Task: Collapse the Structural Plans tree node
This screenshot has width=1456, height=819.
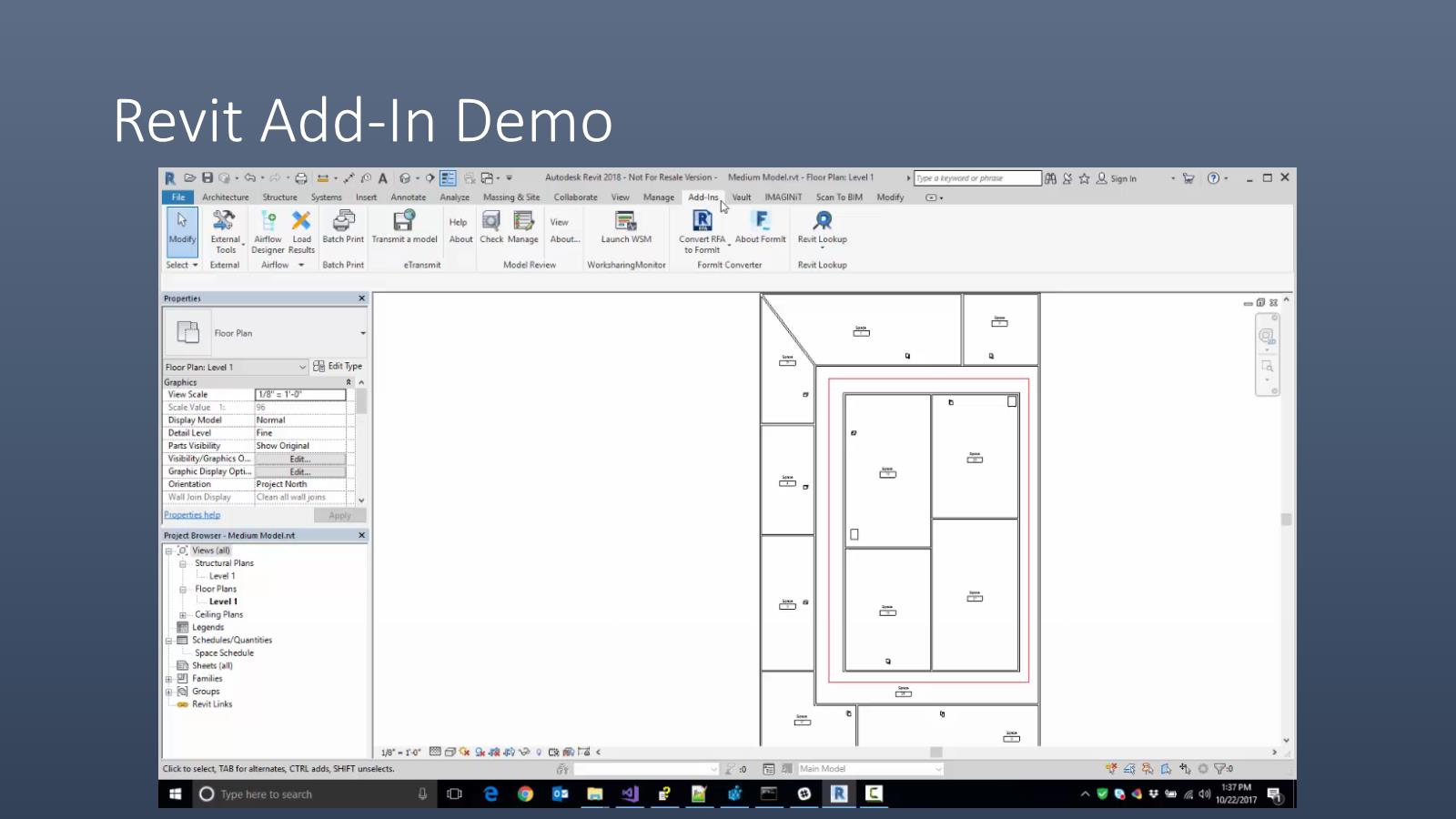Action: click(x=183, y=563)
